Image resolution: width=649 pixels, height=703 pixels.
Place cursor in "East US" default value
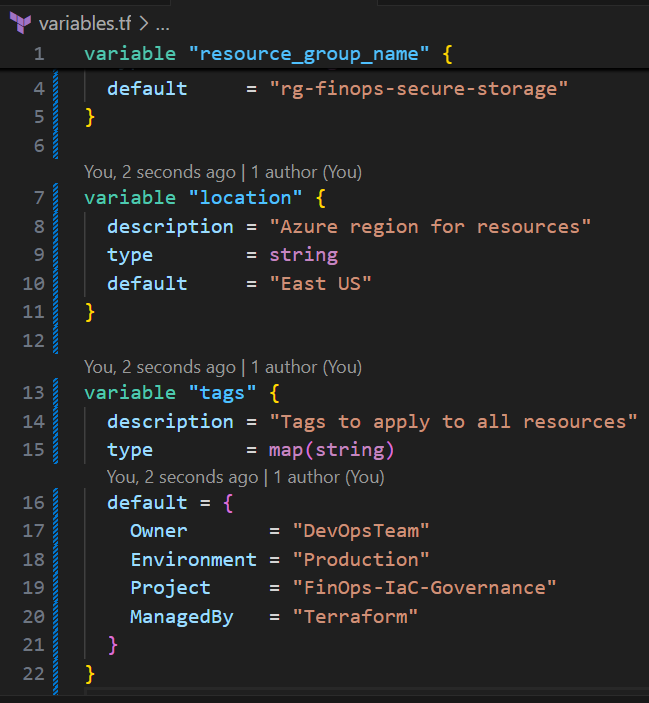coord(320,283)
